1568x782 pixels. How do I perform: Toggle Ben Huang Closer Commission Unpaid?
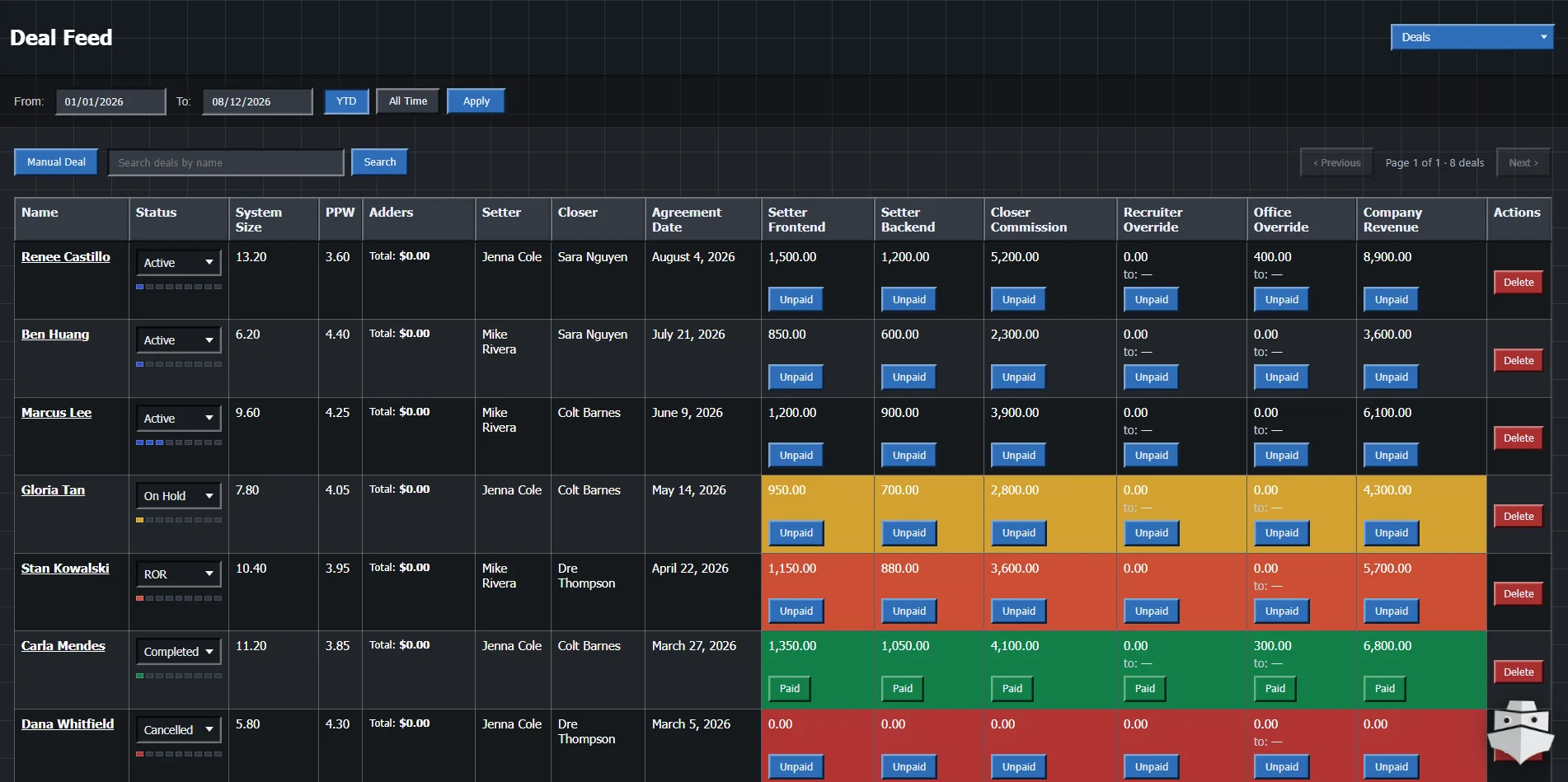click(1019, 377)
